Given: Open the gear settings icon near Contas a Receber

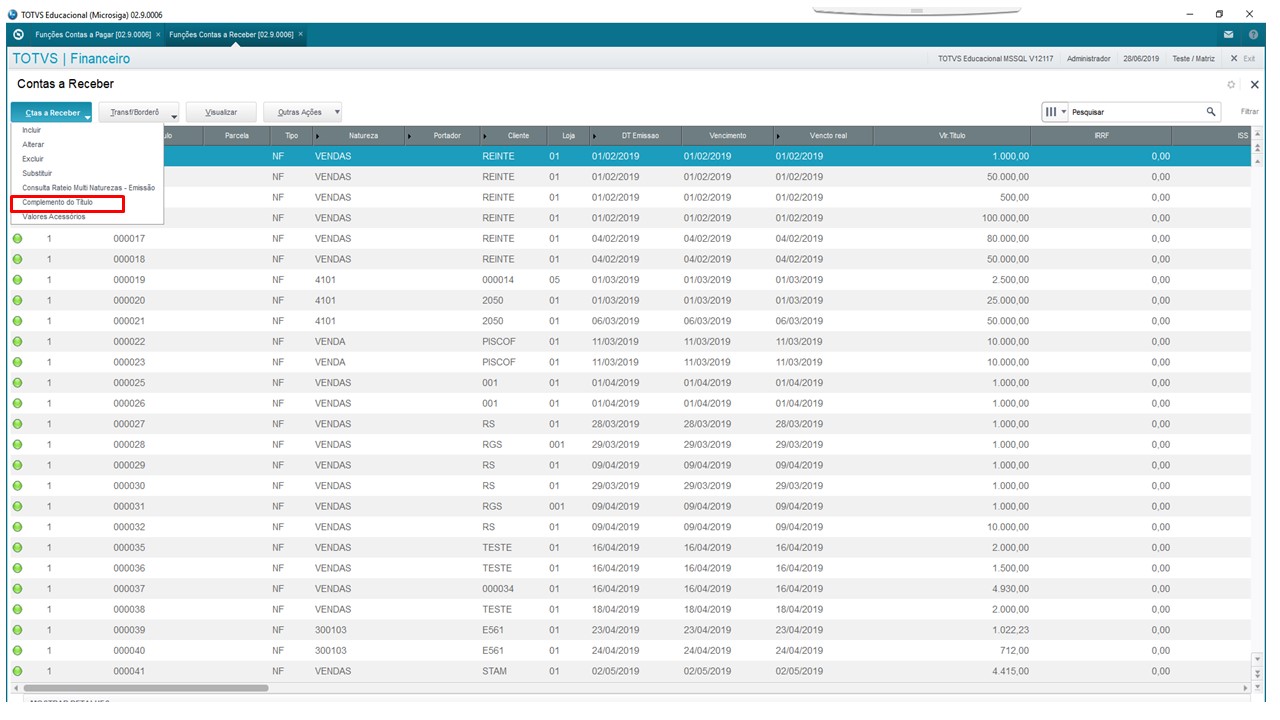Looking at the screenshot, I should (1231, 85).
